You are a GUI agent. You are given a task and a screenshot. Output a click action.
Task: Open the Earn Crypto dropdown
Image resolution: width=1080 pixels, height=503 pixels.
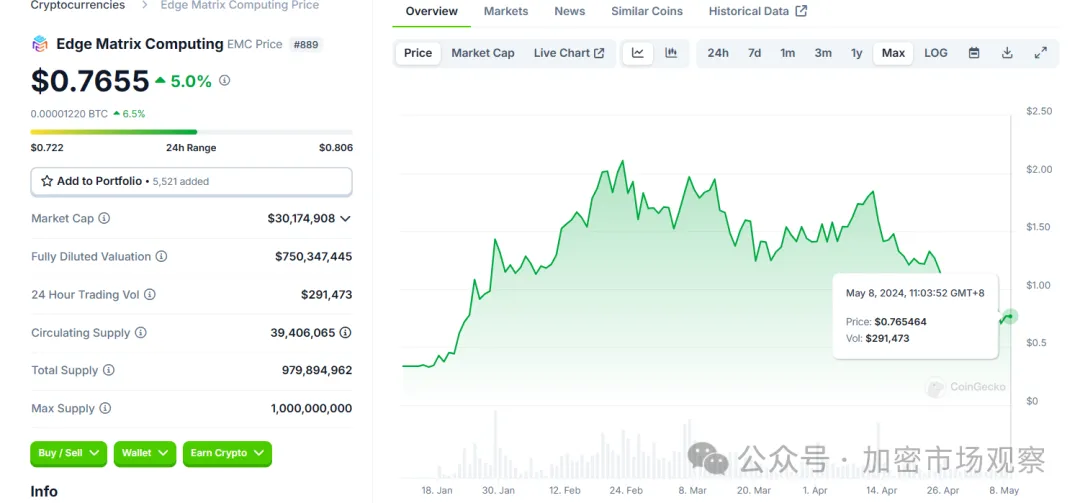pos(226,453)
